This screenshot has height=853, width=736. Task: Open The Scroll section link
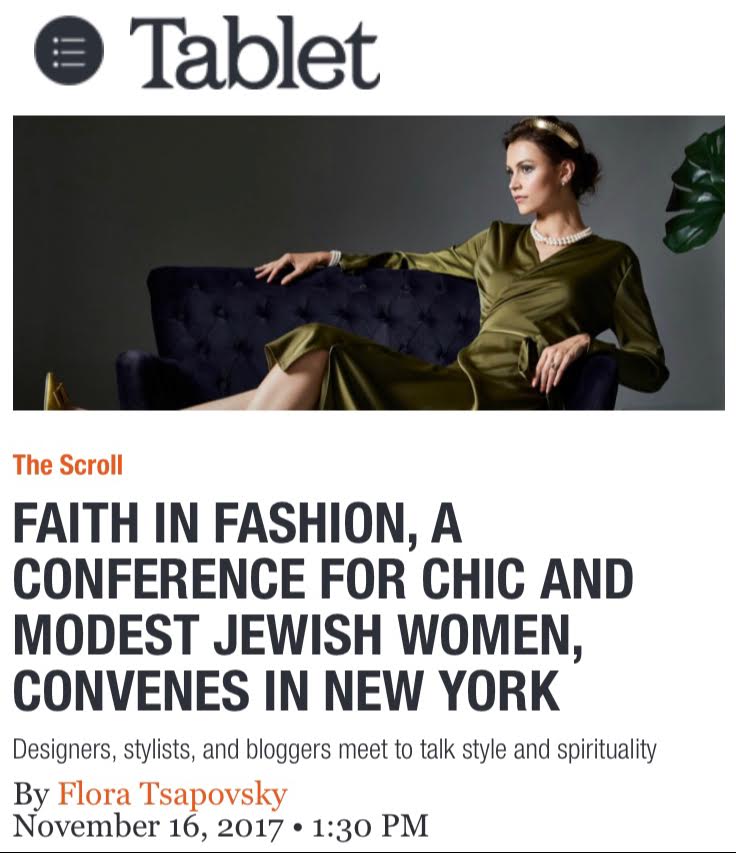(x=68, y=465)
